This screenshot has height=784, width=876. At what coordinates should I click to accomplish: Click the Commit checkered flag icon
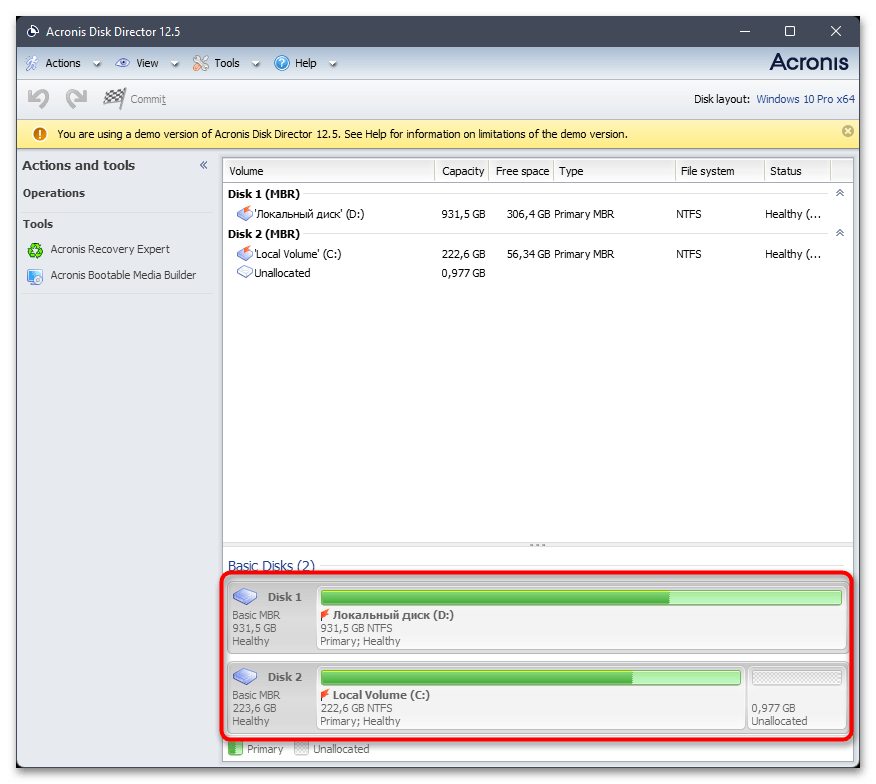115,98
